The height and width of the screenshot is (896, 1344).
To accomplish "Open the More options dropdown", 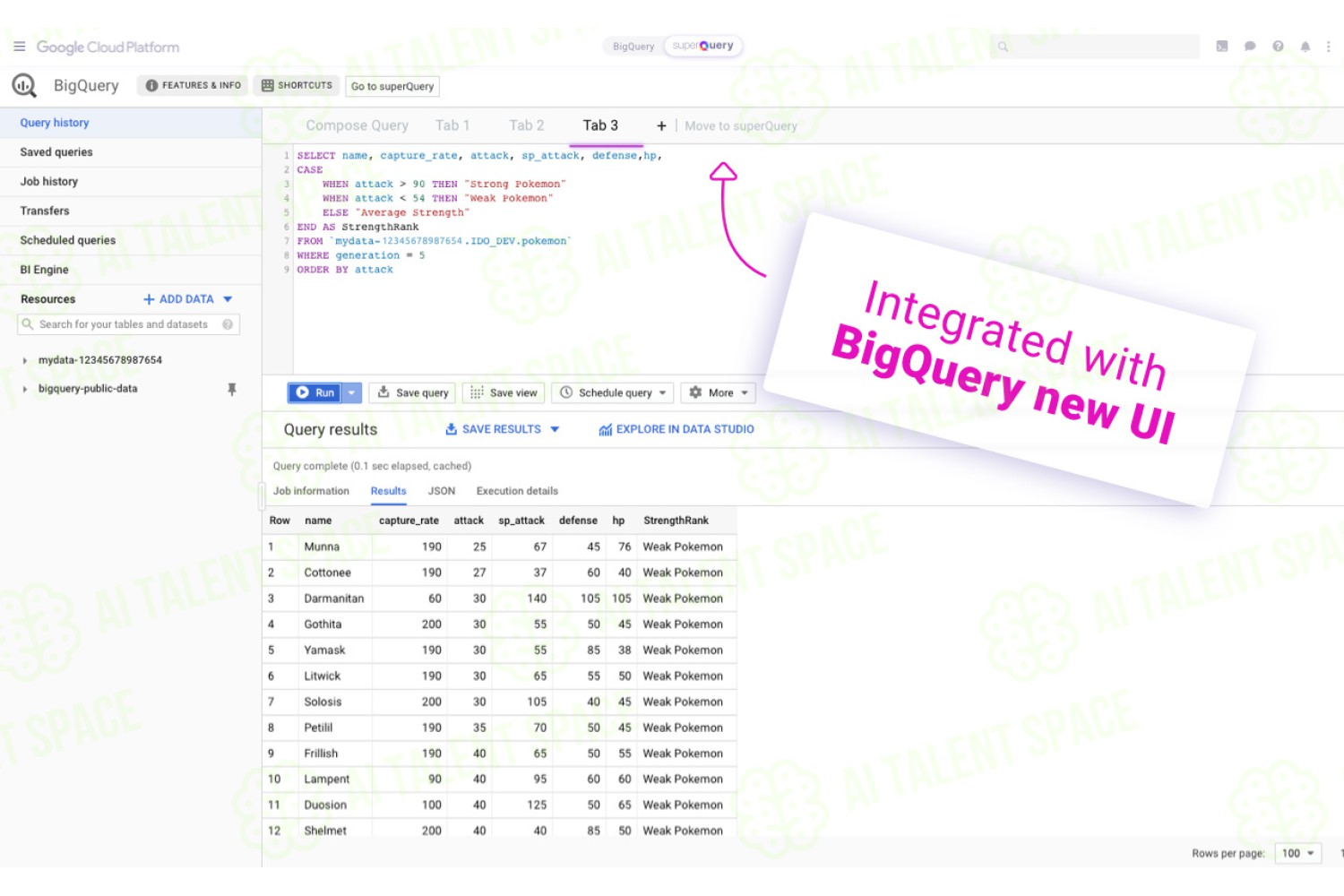I will 719,392.
